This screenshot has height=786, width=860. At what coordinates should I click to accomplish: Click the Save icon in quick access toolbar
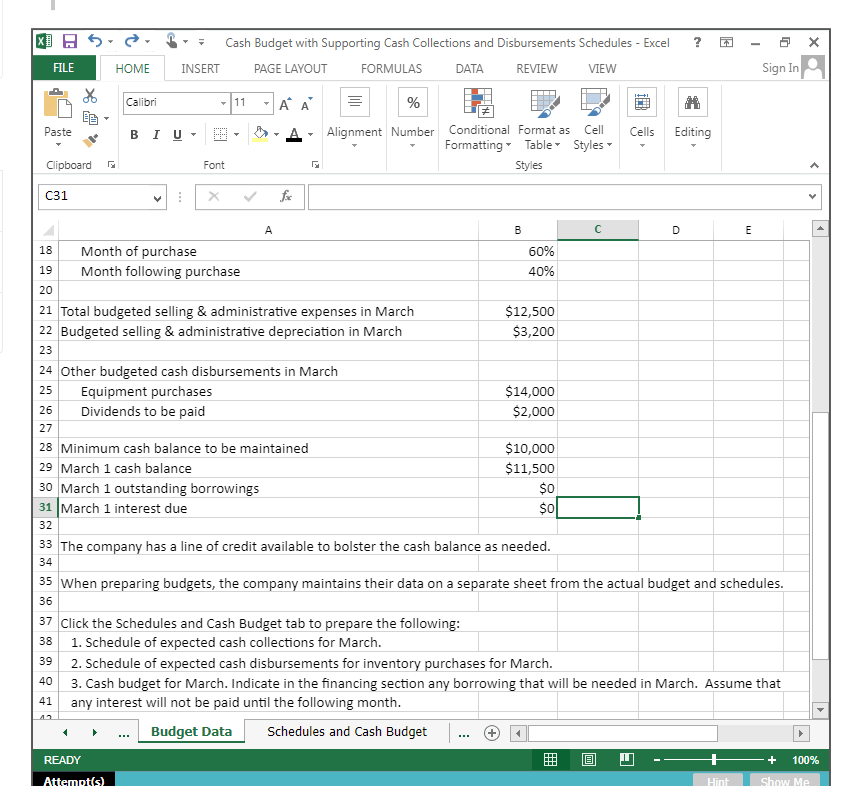[70, 42]
